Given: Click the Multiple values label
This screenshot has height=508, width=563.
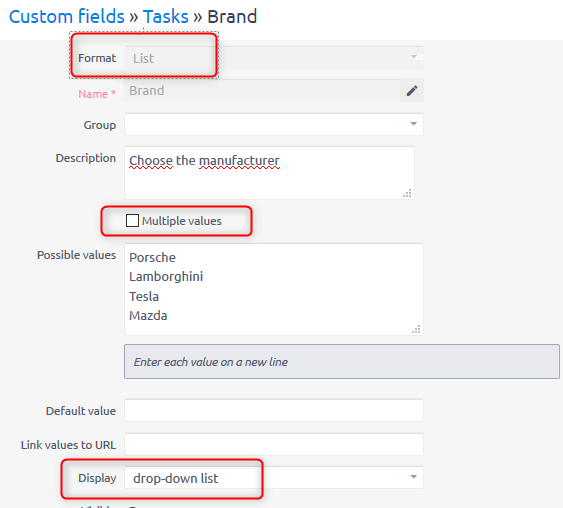Looking at the screenshot, I should point(182,221).
